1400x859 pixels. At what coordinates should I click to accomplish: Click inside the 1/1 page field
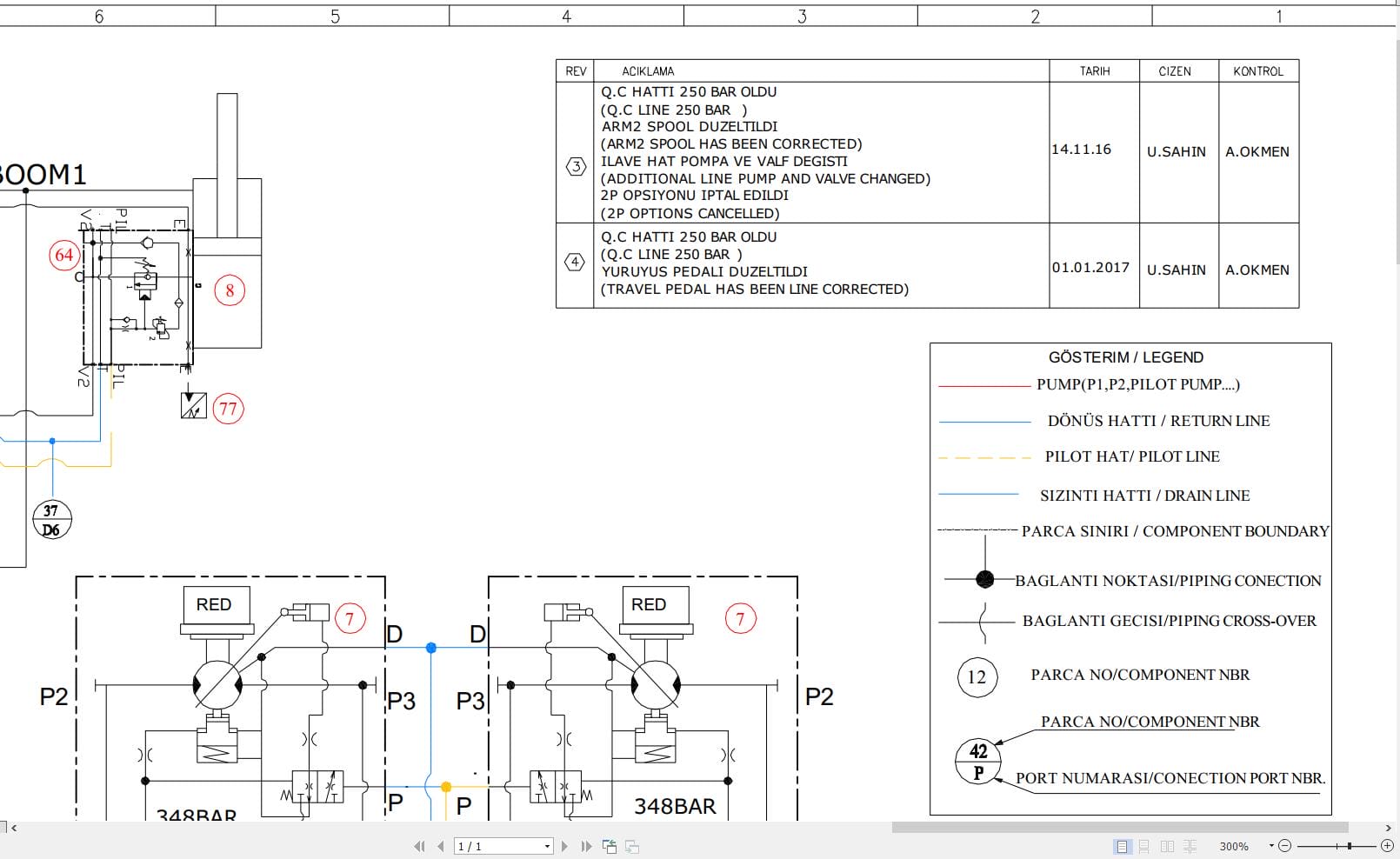487,846
